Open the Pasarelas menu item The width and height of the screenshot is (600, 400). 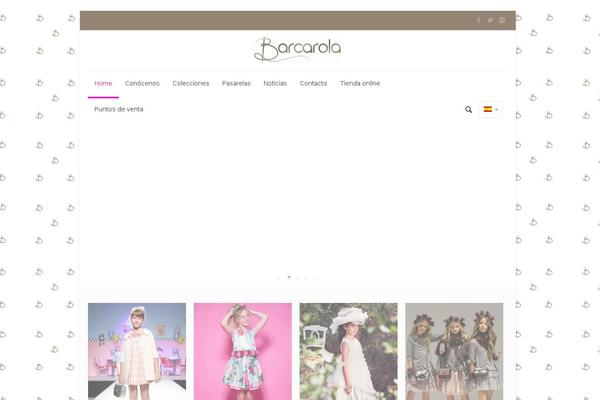click(x=236, y=83)
